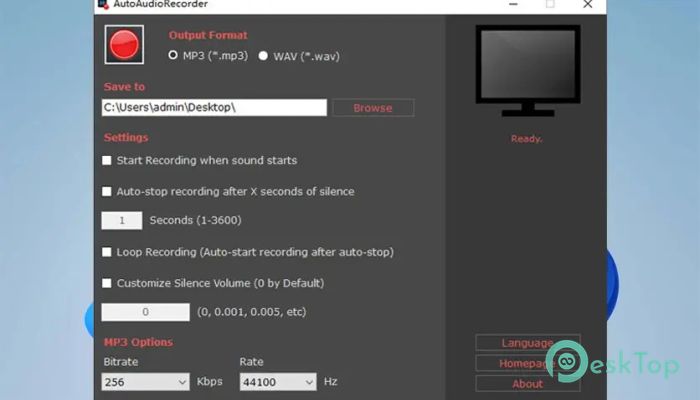Start recording with the red record button
The width and height of the screenshot is (700, 400).
coord(124,45)
